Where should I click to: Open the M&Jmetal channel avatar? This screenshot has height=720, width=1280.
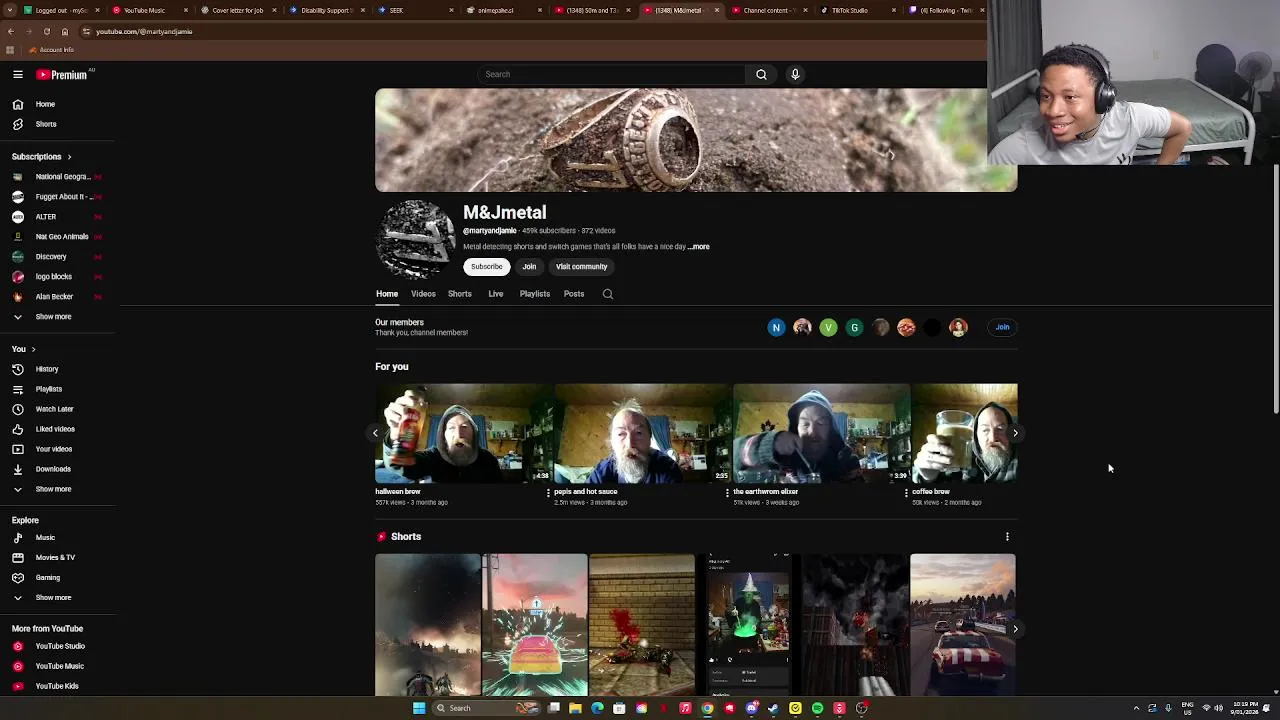415,239
